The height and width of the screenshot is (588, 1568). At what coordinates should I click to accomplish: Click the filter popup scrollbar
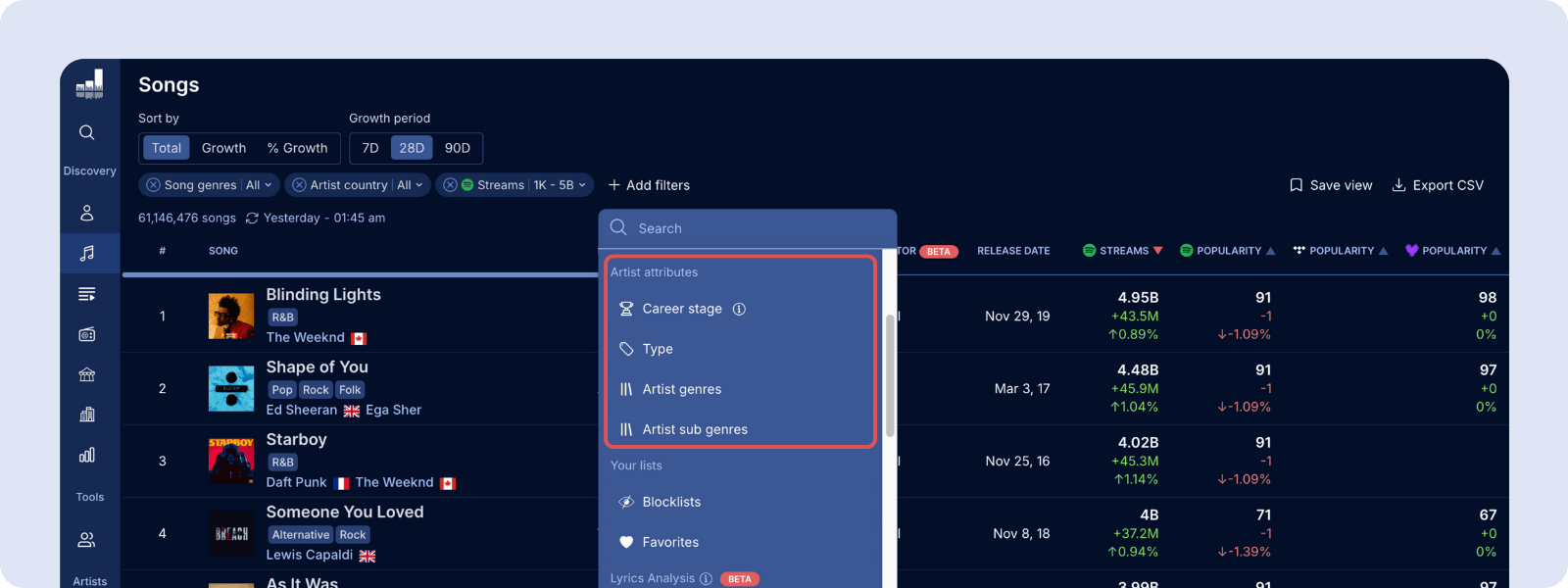tap(890, 375)
